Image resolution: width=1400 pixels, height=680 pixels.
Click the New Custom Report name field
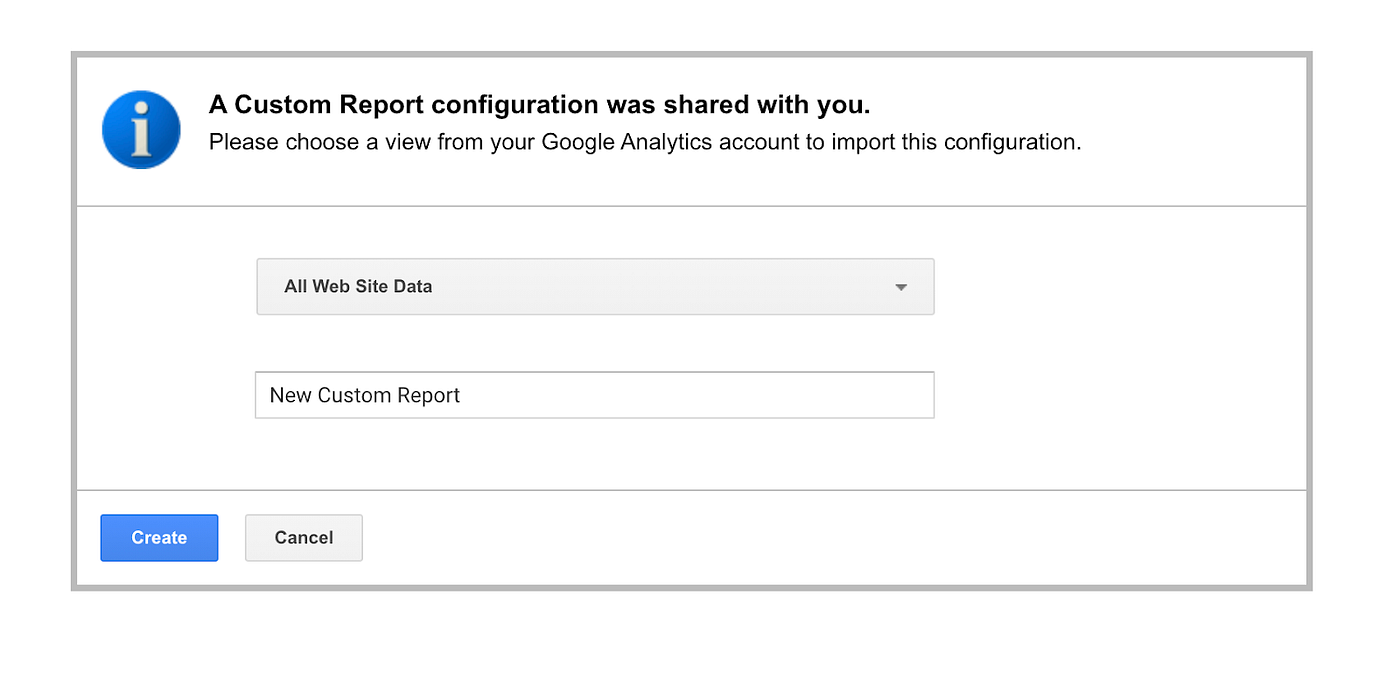tap(595, 395)
